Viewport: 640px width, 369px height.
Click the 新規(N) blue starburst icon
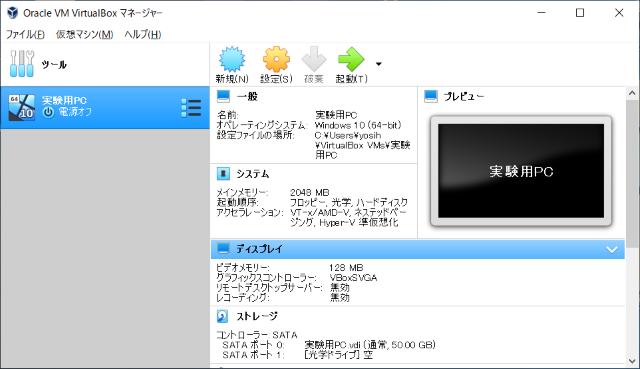coord(232,59)
